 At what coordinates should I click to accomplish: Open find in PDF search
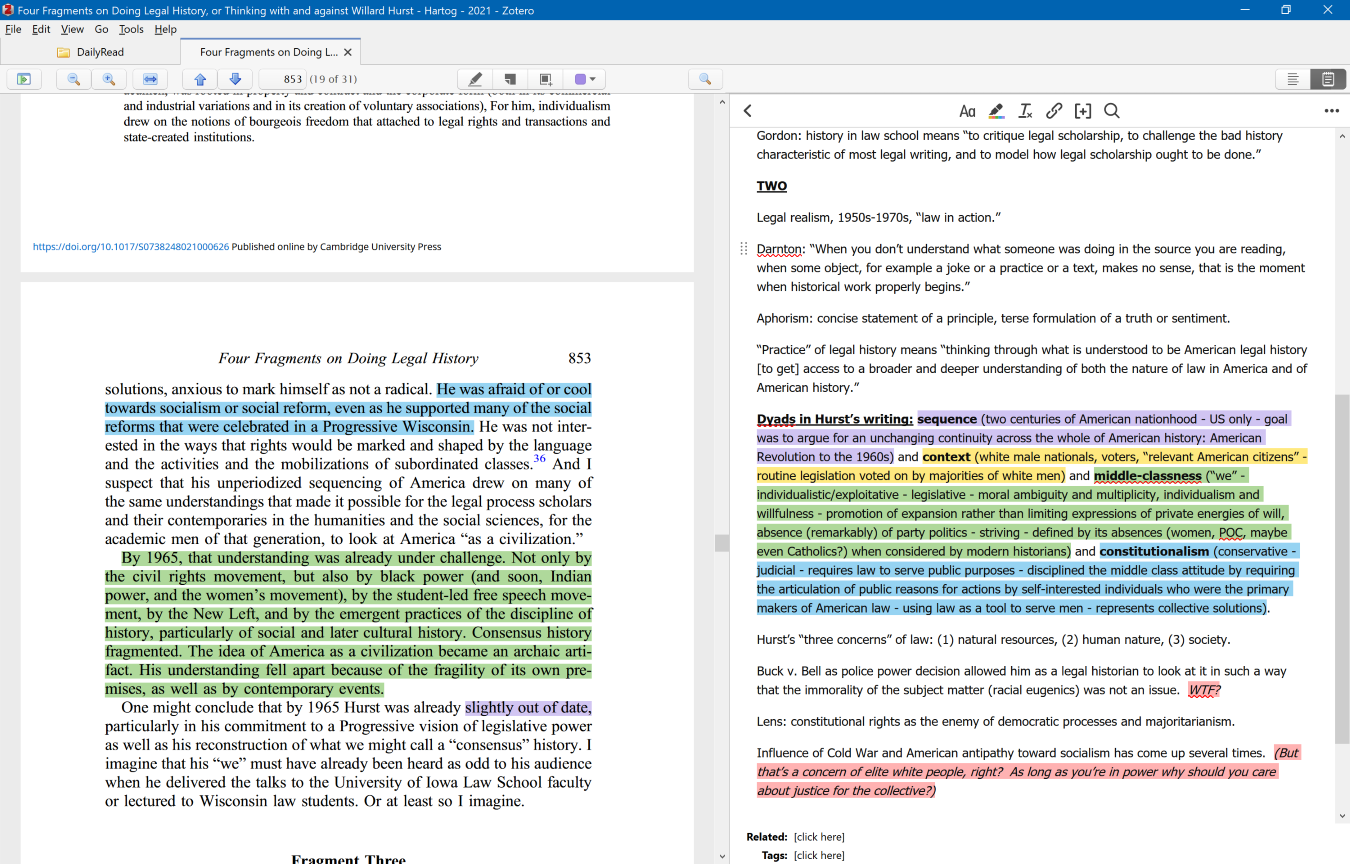tap(705, 79)
